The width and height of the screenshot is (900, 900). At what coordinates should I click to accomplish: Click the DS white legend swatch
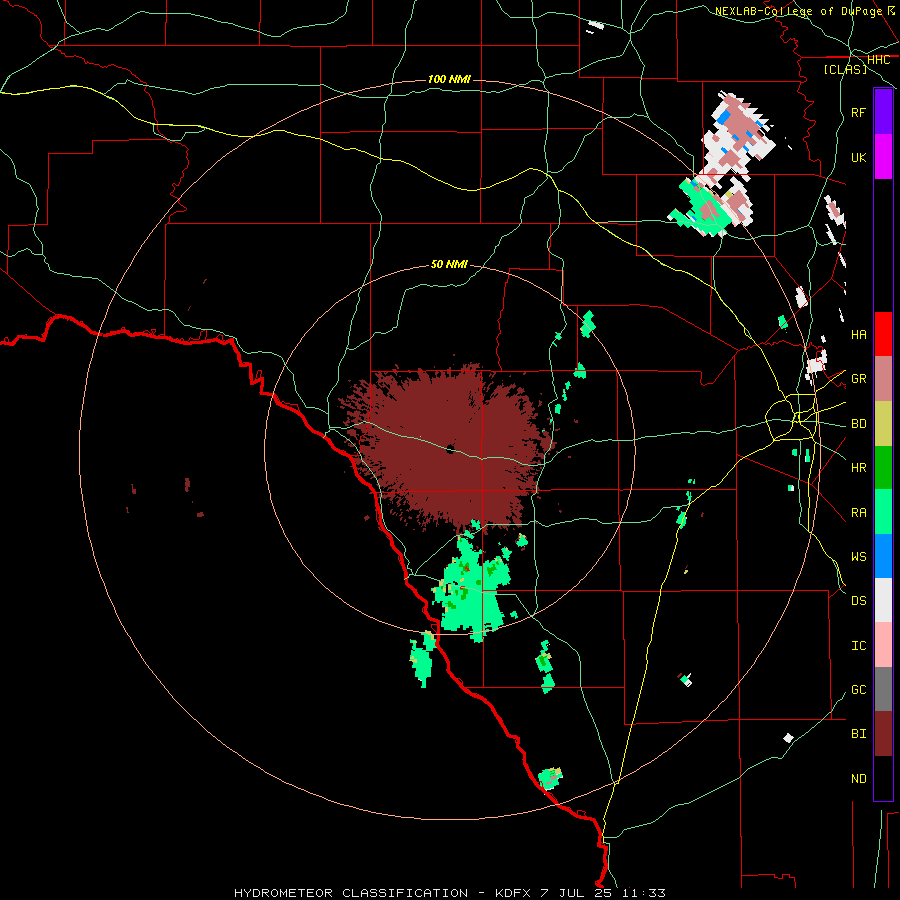coord(883,600)
